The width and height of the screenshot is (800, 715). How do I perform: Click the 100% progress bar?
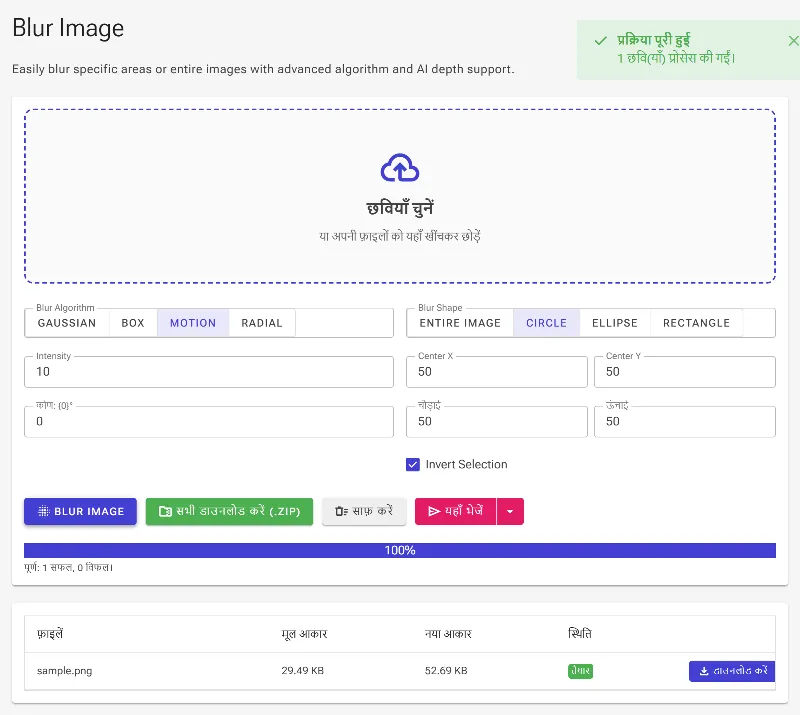400,550
